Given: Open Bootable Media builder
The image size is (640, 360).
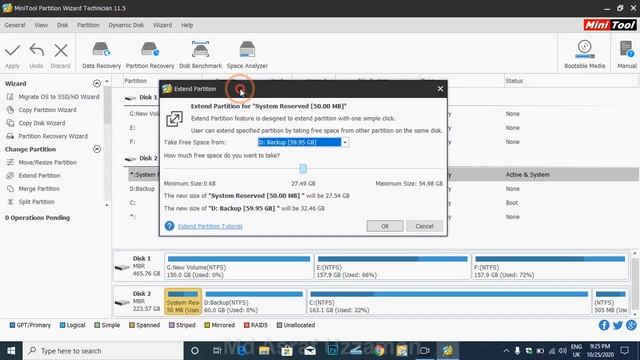Looking at the screenshot, I should coord(584,55).
